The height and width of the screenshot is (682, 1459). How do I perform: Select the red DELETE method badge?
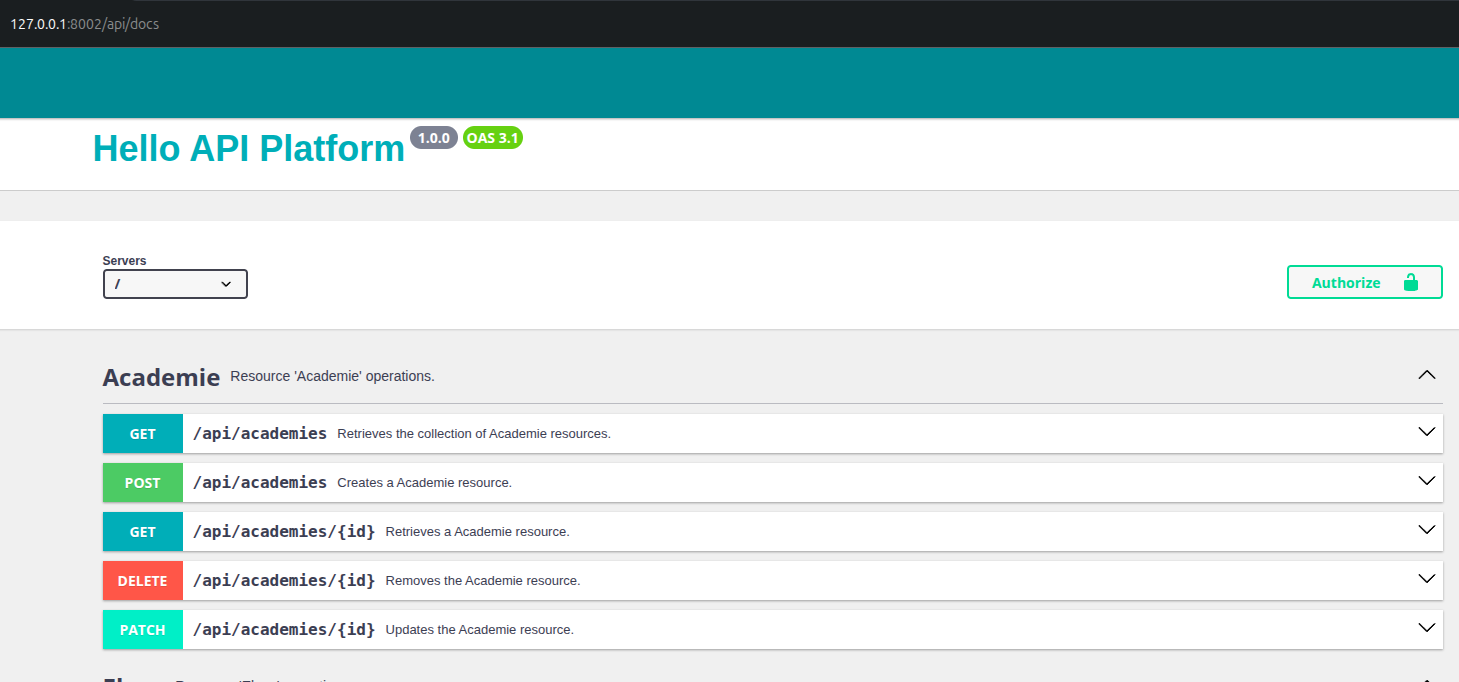click(x=143, y=581)
